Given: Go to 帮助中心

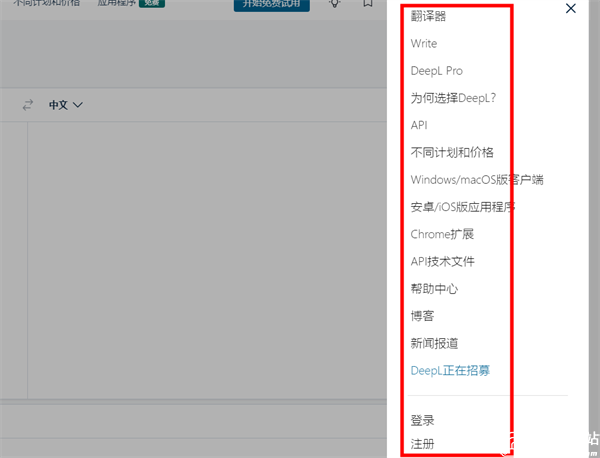Looking at the screenshot, I should [434, 288].
